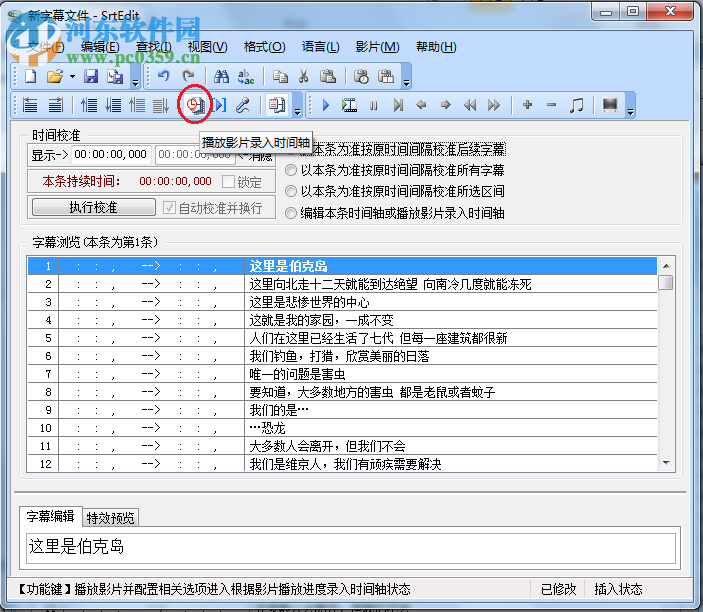703x612 pixels.
Task: Open the 编辑(E) menu
Action: pos(100,47)
